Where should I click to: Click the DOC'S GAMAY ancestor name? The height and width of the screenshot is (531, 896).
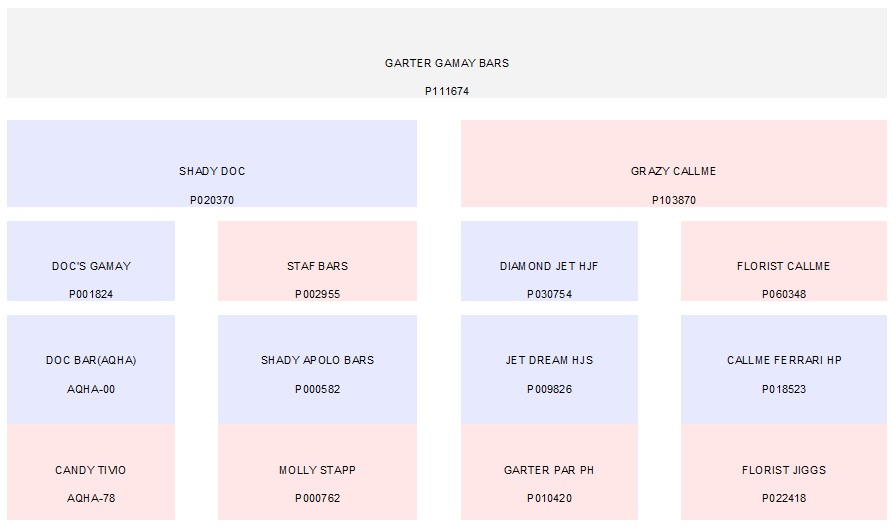click(x=91, y=267)
